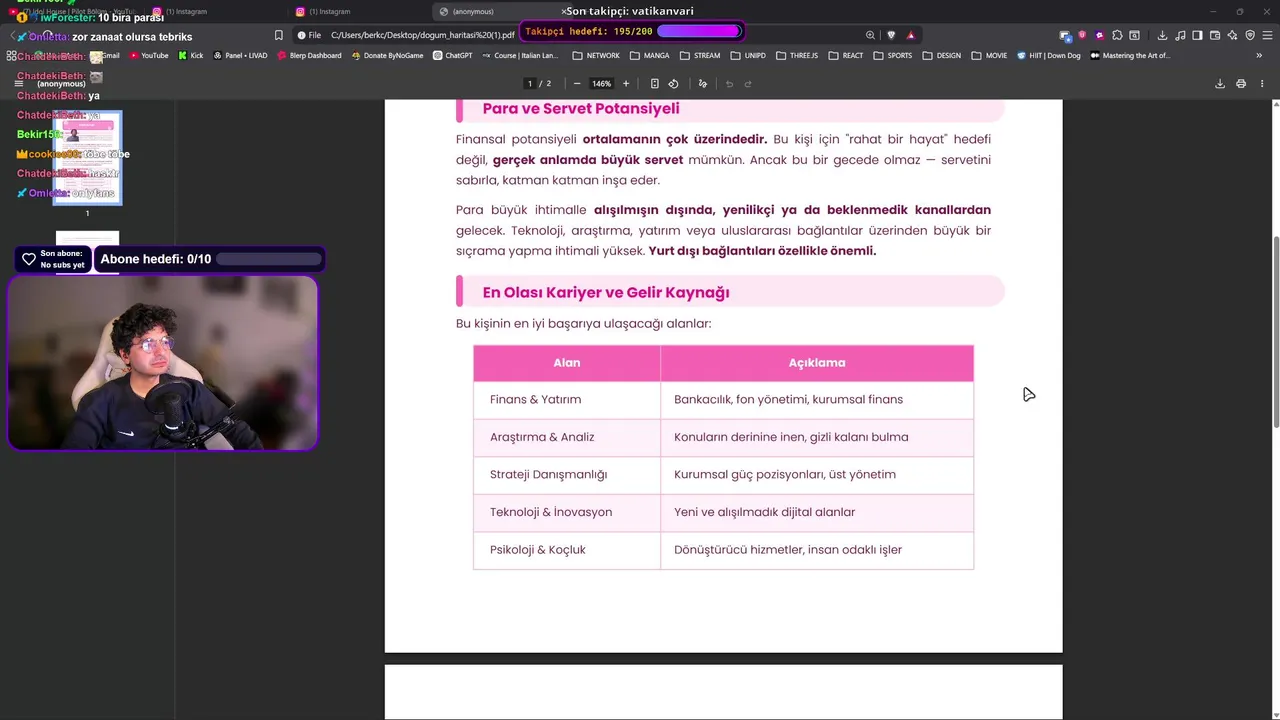Click the 146% zoom level field
The height and width of the screenshot is (720, 1280).
point(601,84)
